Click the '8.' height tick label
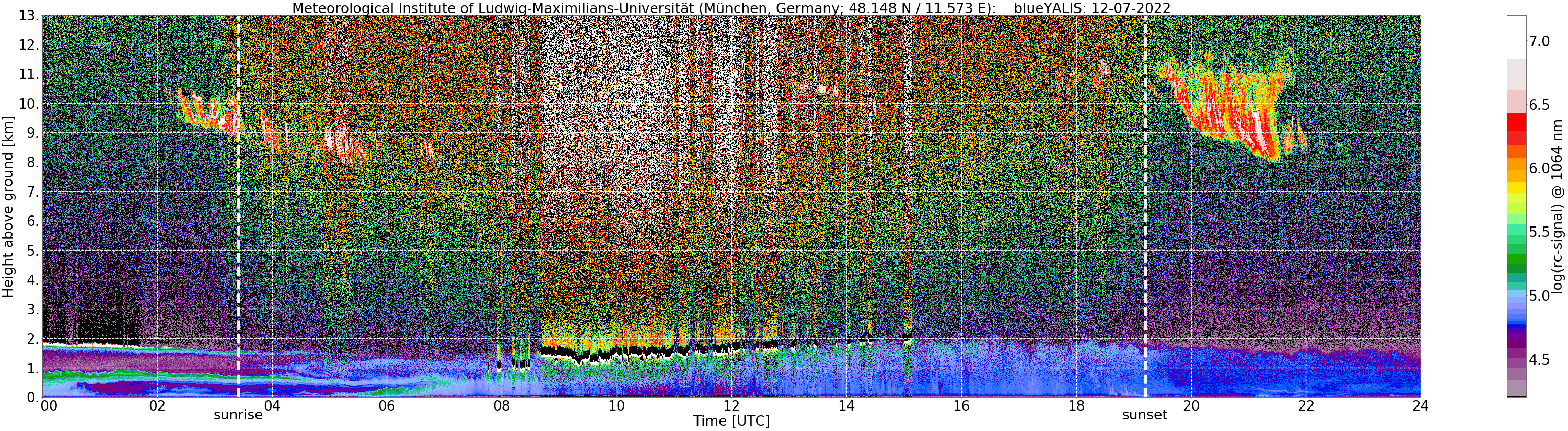Viewport: 1568px width, 431px height. 33,162
